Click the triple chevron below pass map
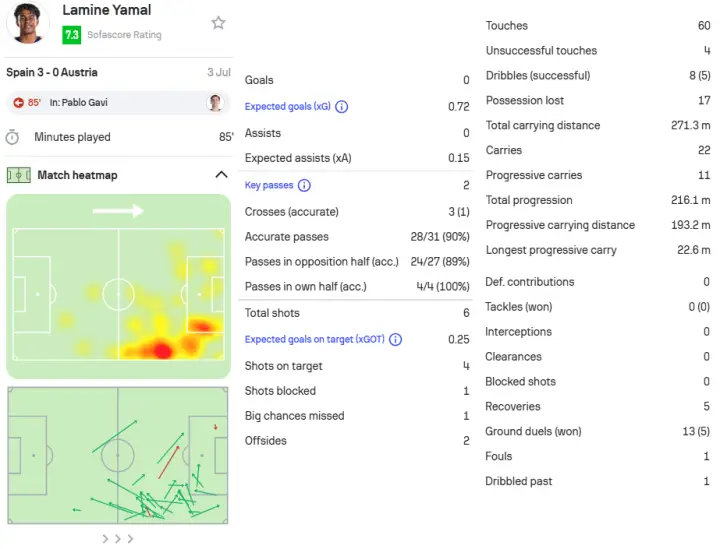Viewport: 720px width, 549px height. (x=118, y=538)
